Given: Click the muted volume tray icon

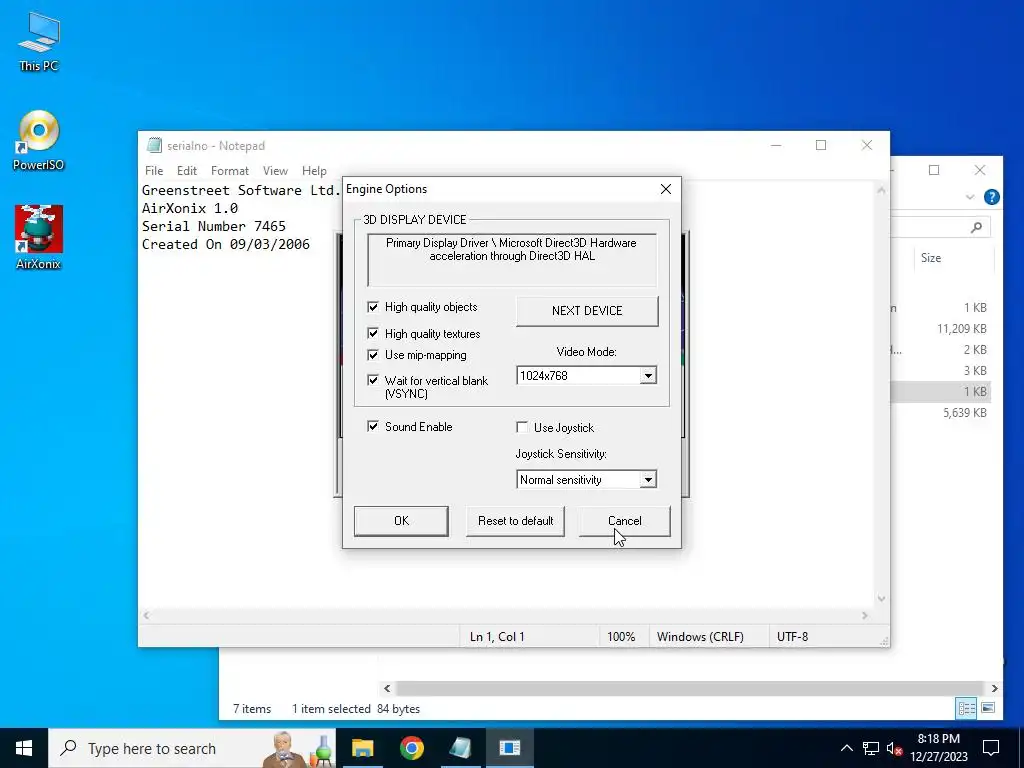Looking at the screenshot, I should click(x=894, y=749).
